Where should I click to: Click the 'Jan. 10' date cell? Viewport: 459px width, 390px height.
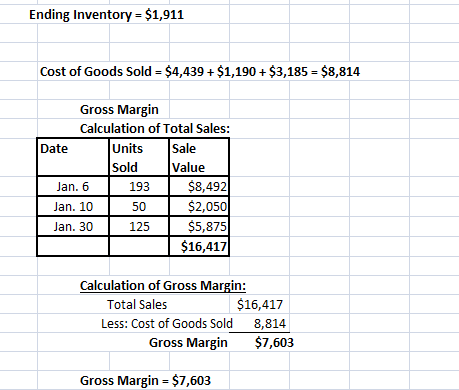pyautogui.click(x=73, y=206)
